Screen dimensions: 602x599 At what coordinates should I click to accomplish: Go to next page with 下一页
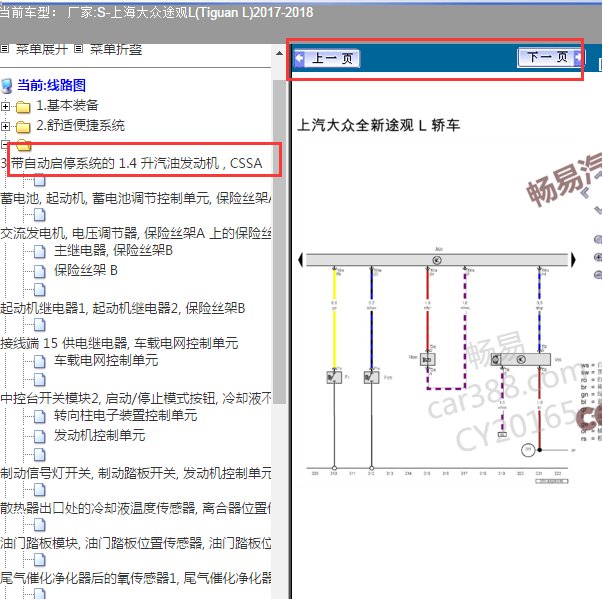550,58
